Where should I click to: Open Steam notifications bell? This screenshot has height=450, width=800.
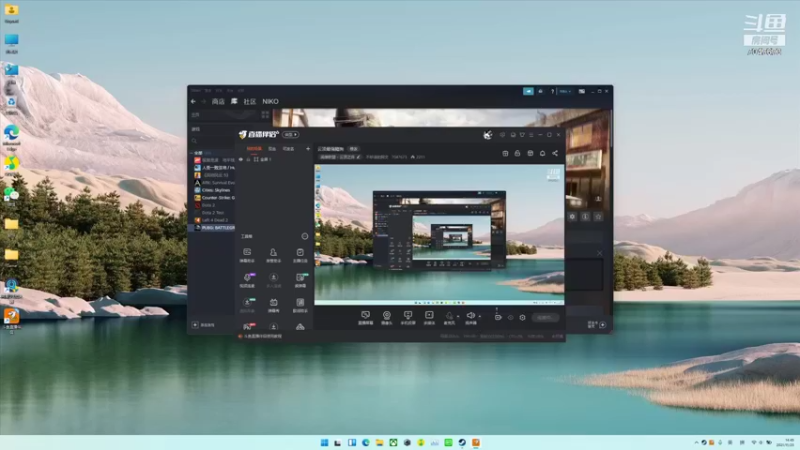point(540,91)
